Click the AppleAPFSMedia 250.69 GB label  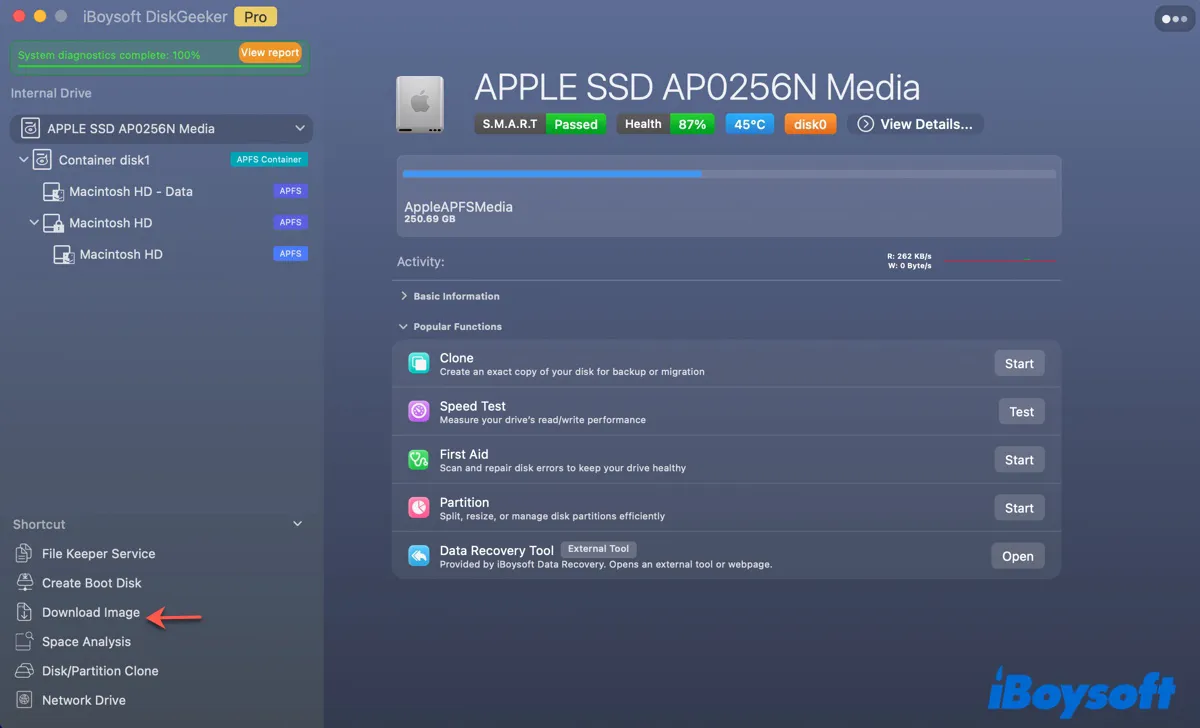[x=458, y=212]
